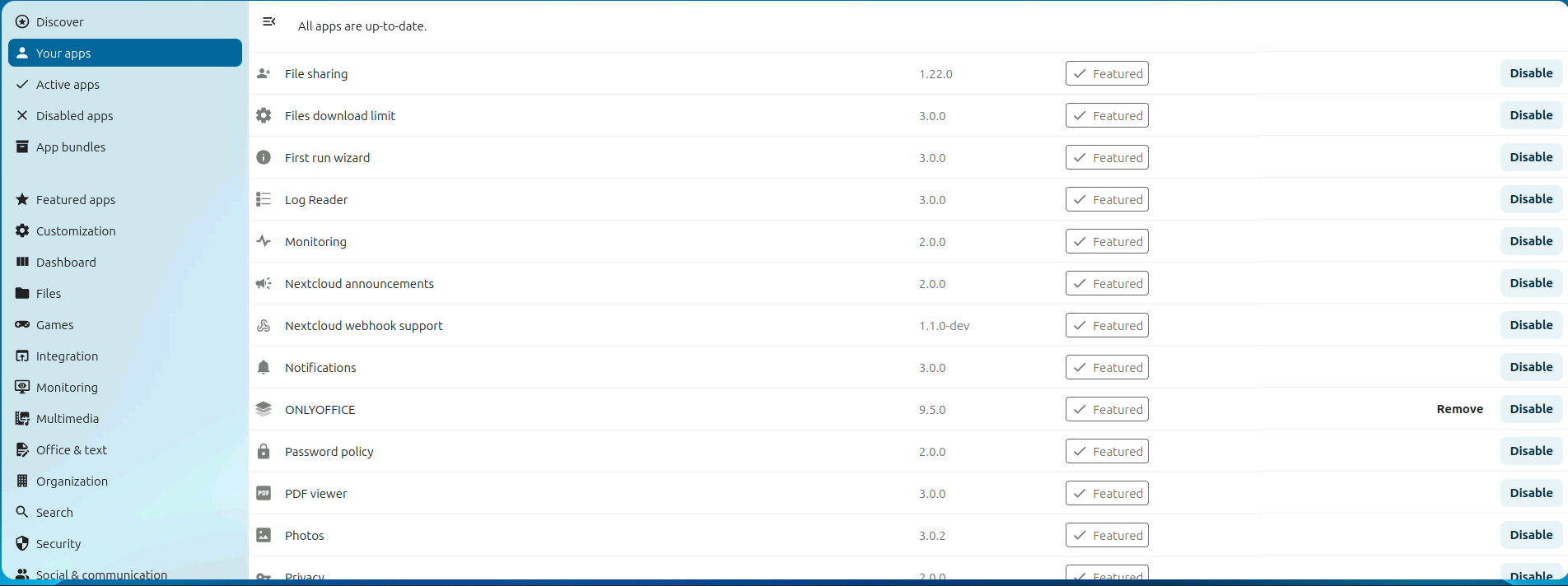The image size is (1568, 586).
Task: Click the Password policy lock icon
Action: (264, 451)
